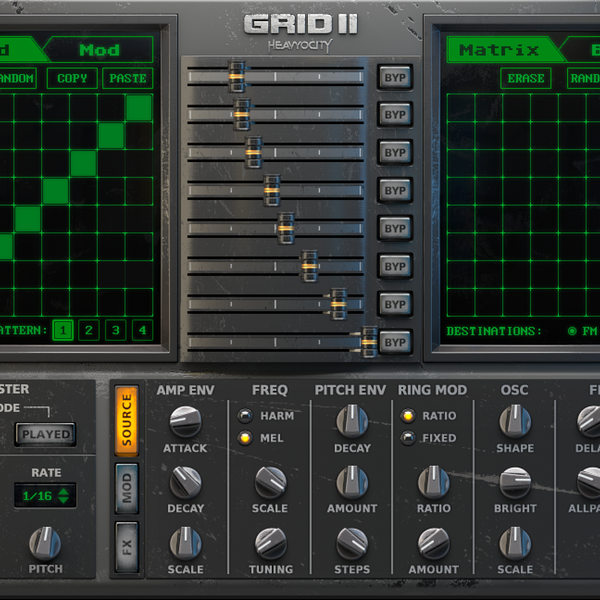Toggle the fourth row BYP button

(x=395, y=190)
